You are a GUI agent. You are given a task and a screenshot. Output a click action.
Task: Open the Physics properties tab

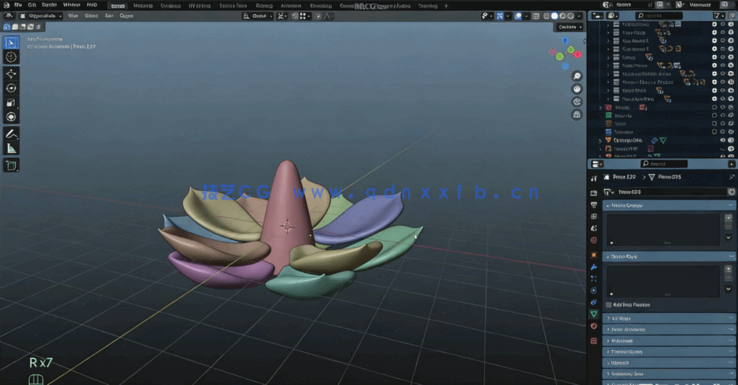(594, 290)
